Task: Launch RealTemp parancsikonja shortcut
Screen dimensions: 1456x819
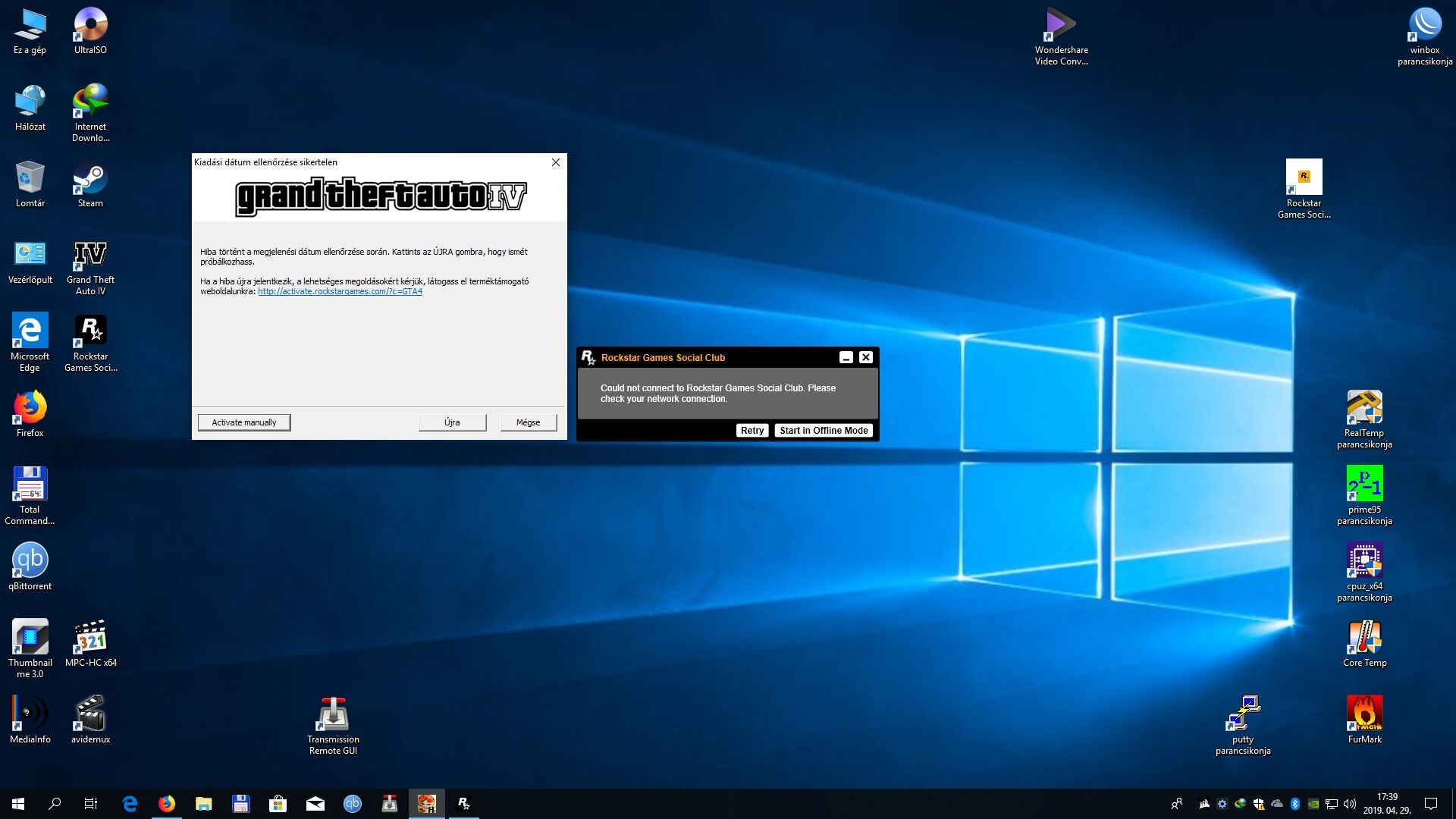Action: pos(1364,419)
